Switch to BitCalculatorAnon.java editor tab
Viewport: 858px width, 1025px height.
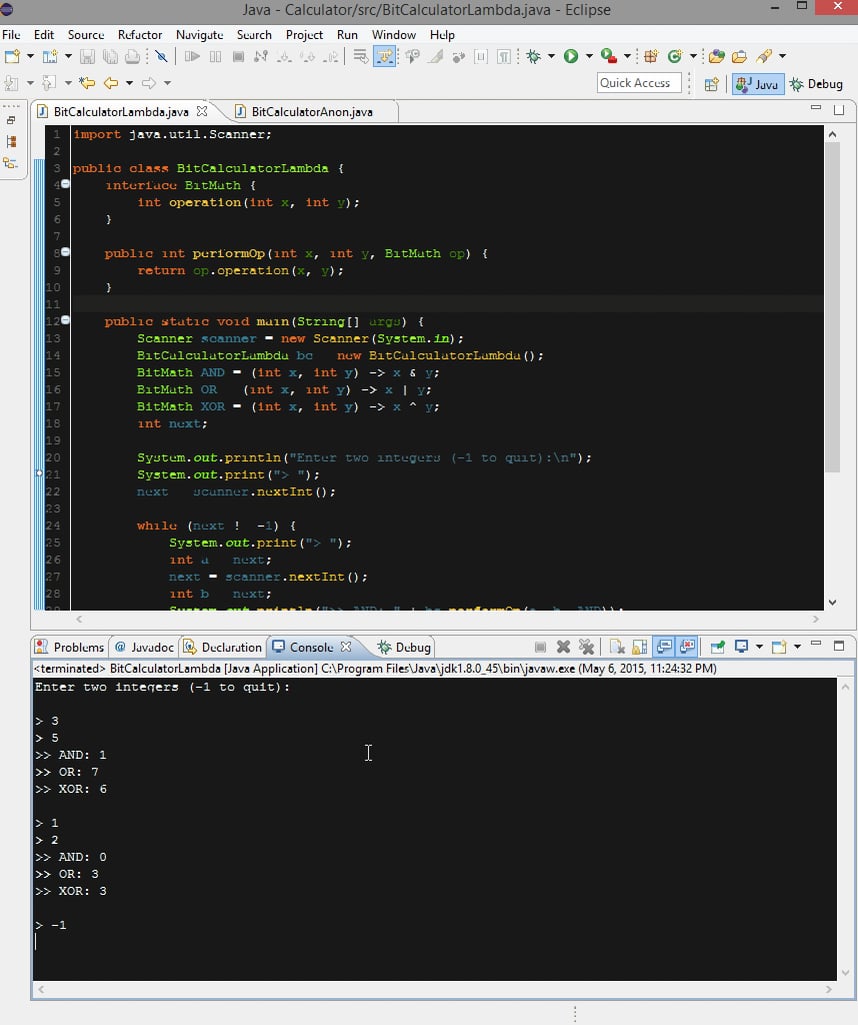pyautogui.click(x=312, y=112)
